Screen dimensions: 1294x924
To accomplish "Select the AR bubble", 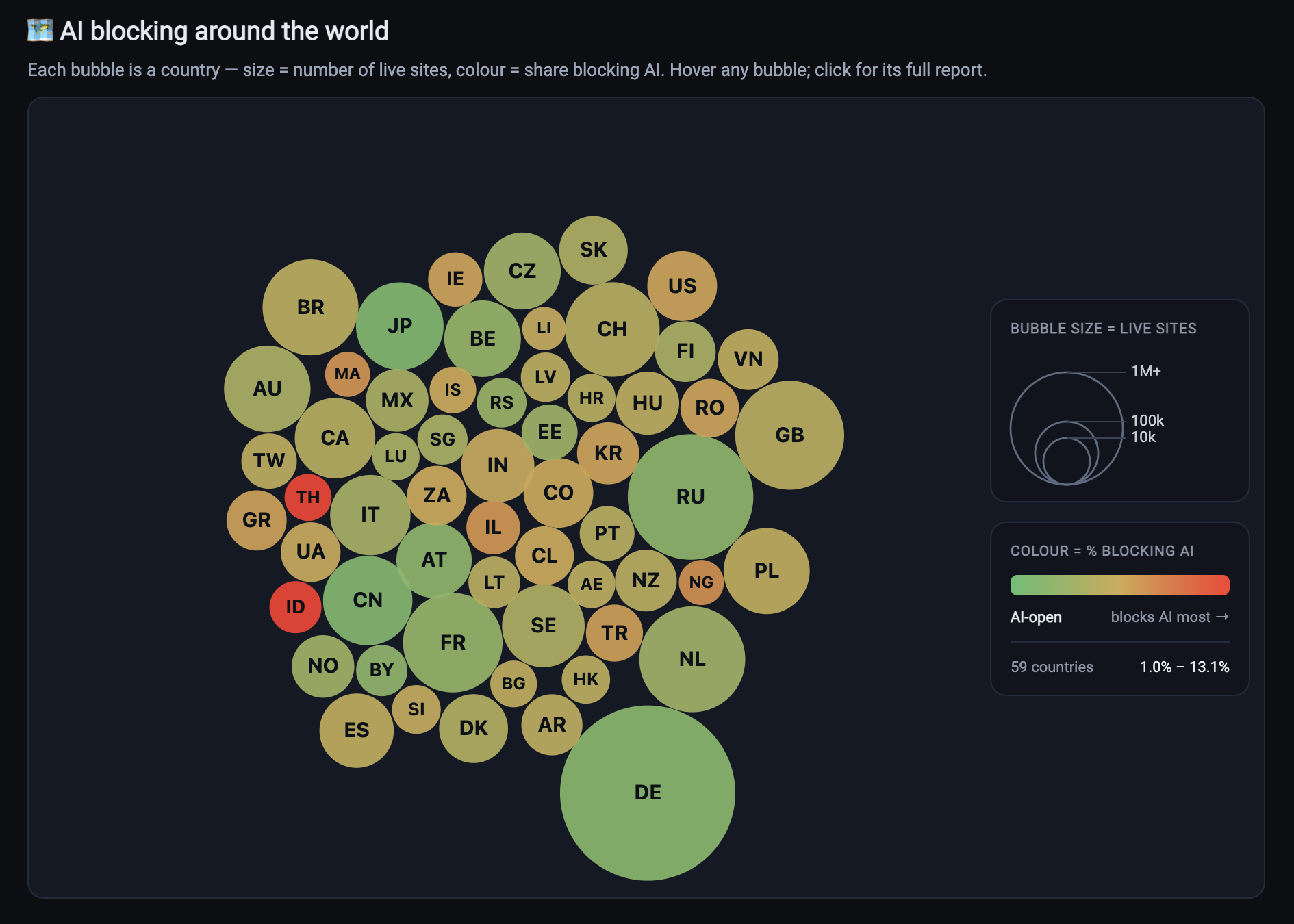I will click(552, 725).
